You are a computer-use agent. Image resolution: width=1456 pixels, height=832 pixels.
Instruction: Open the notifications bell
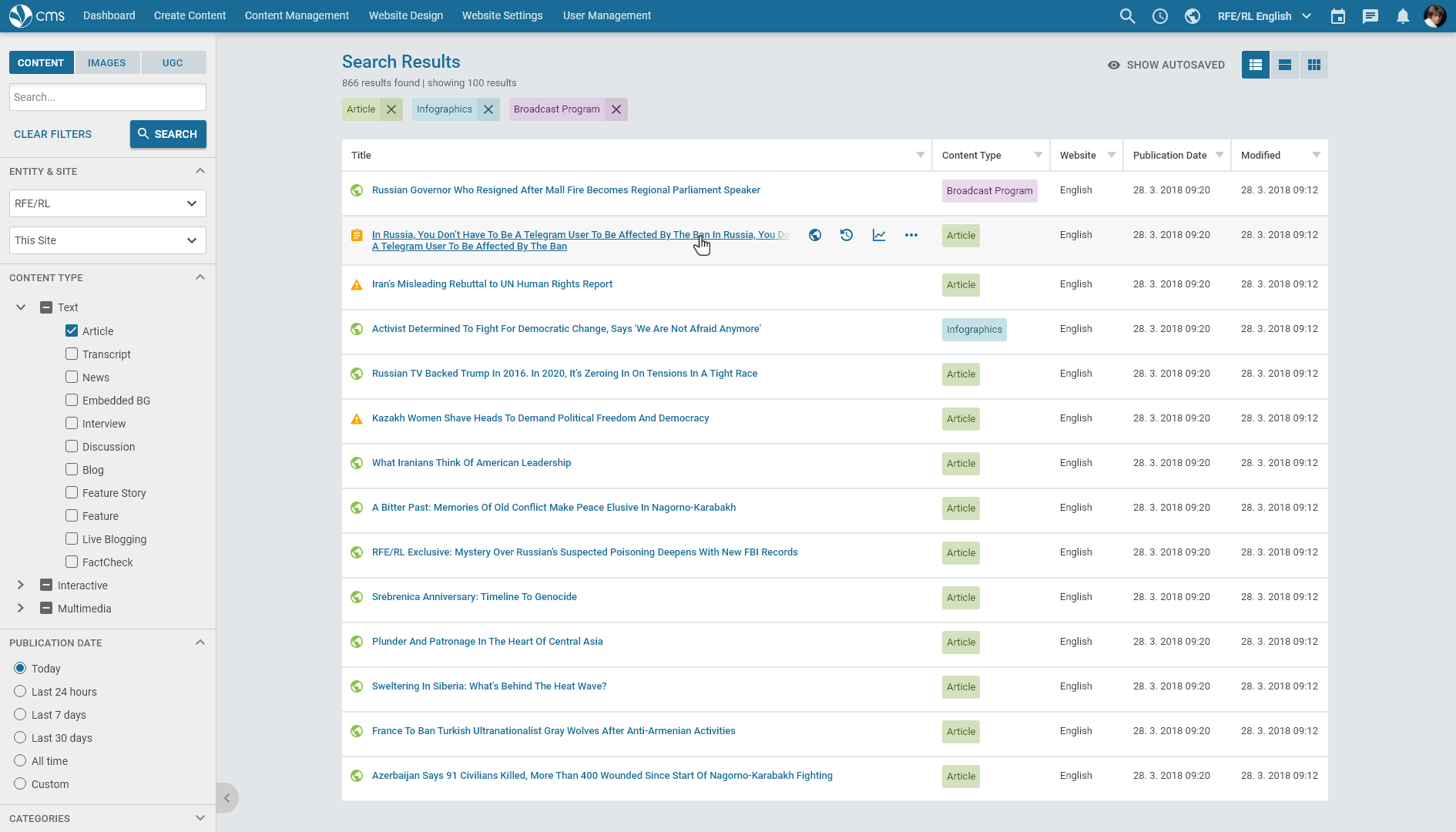(1403, 16)
